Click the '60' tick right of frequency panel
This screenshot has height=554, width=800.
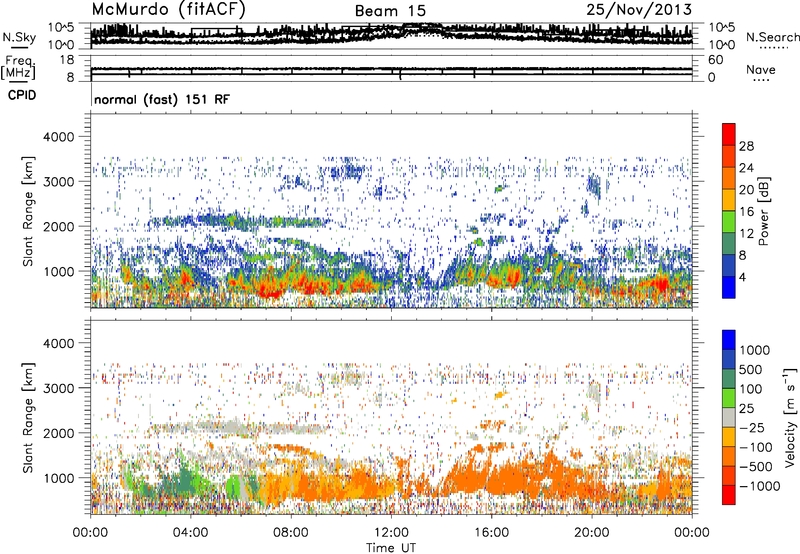tap(716, 60)
